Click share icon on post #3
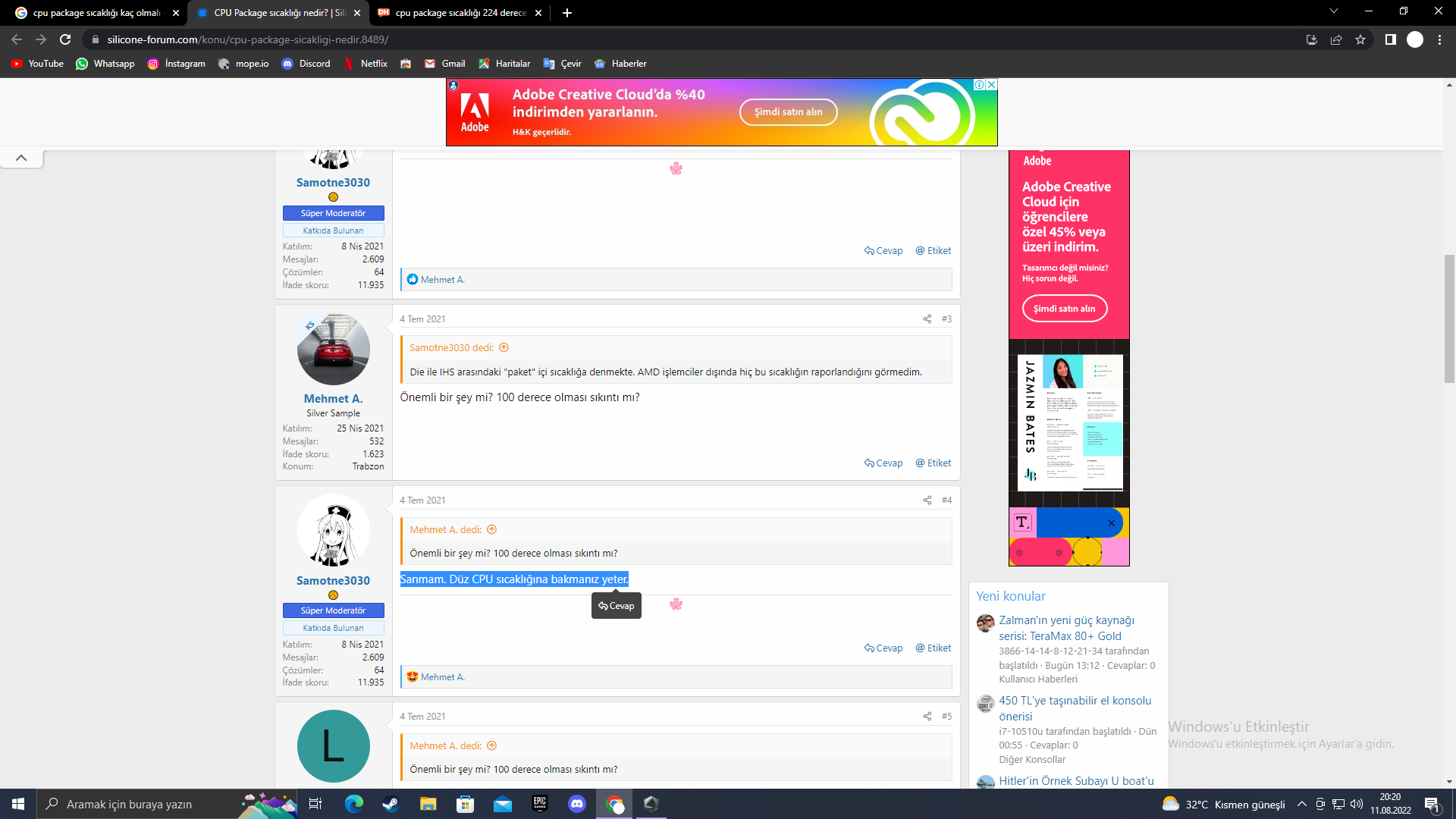Viewport: 1456px width, 819px height. point(927,319)
